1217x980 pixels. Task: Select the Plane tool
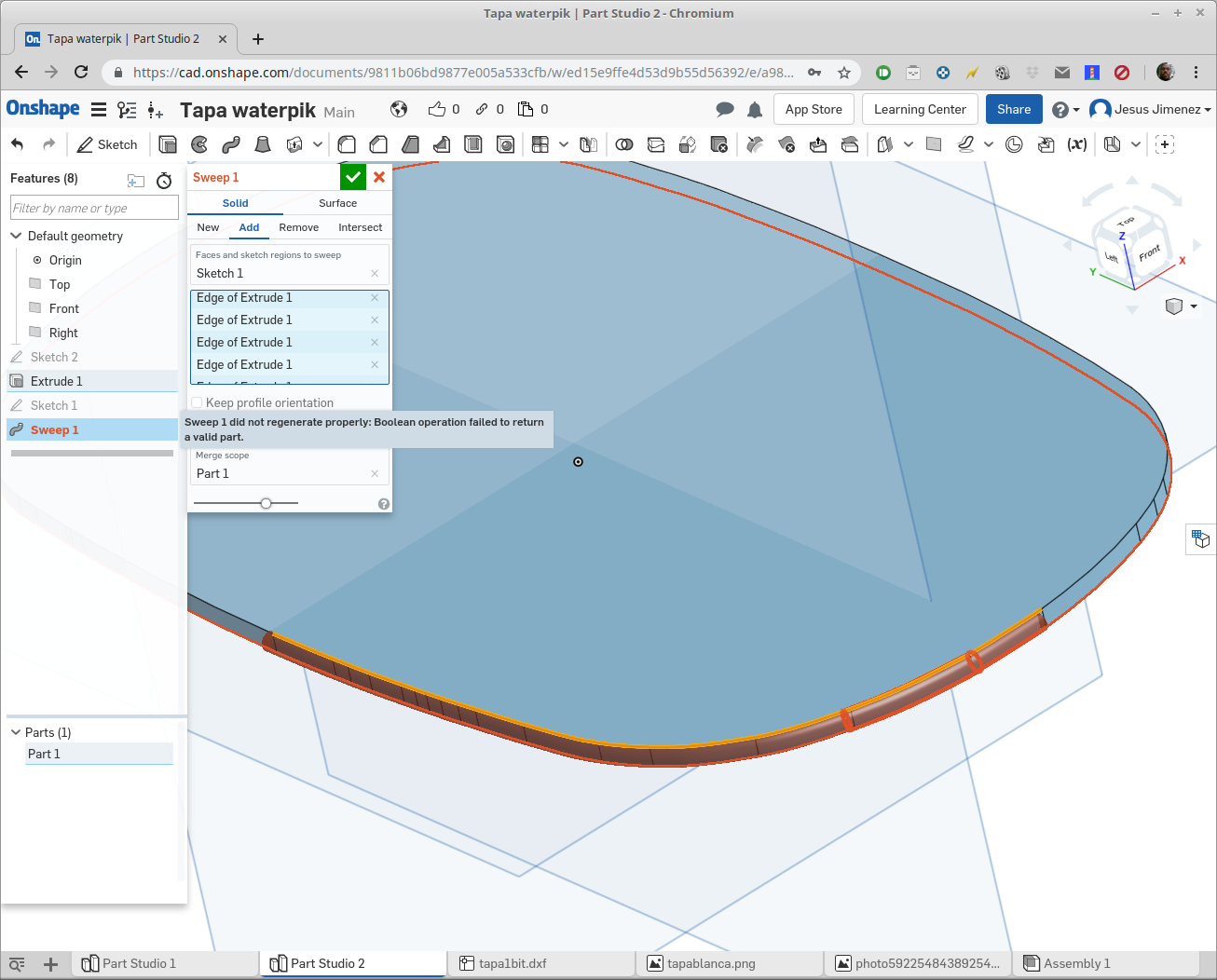click(x=934, y=144)
